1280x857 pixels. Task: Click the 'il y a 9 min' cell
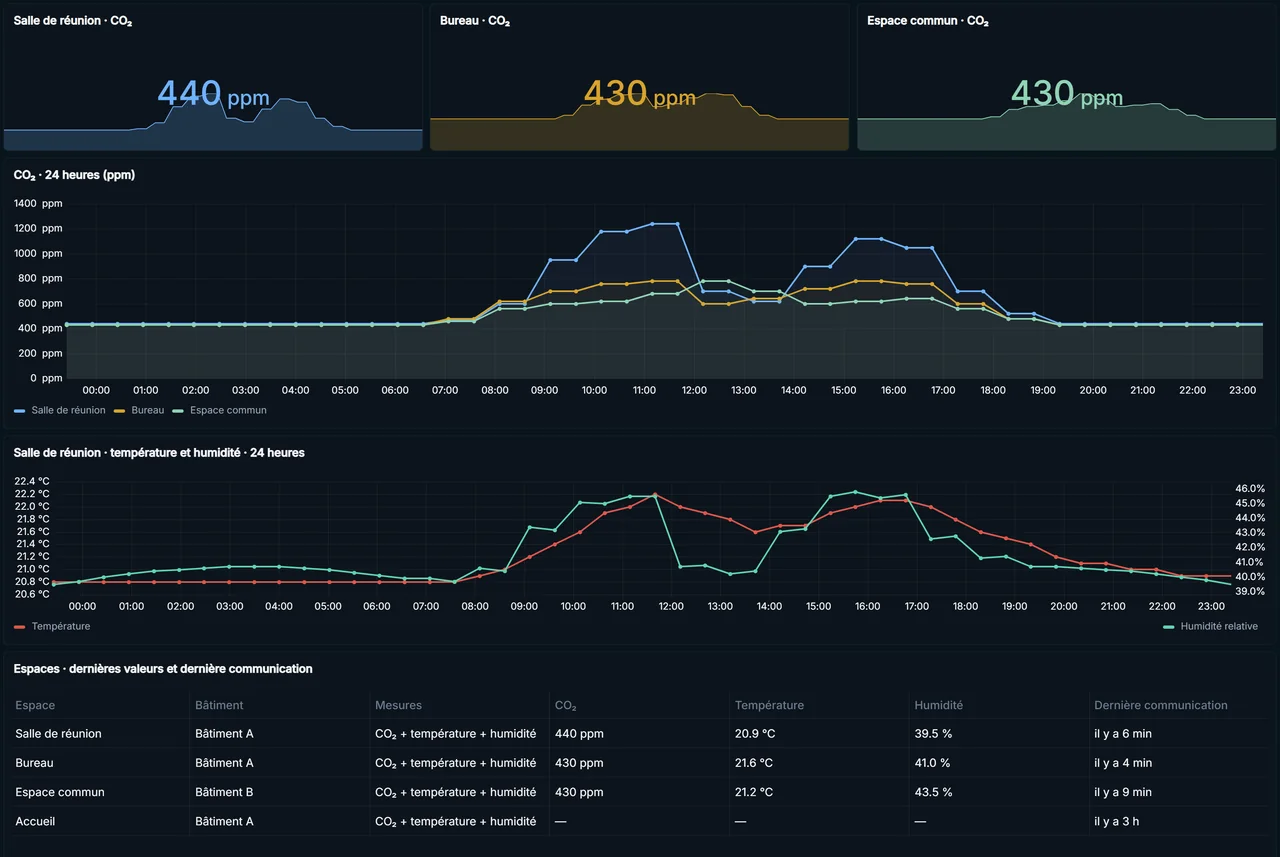[1123, 792]
